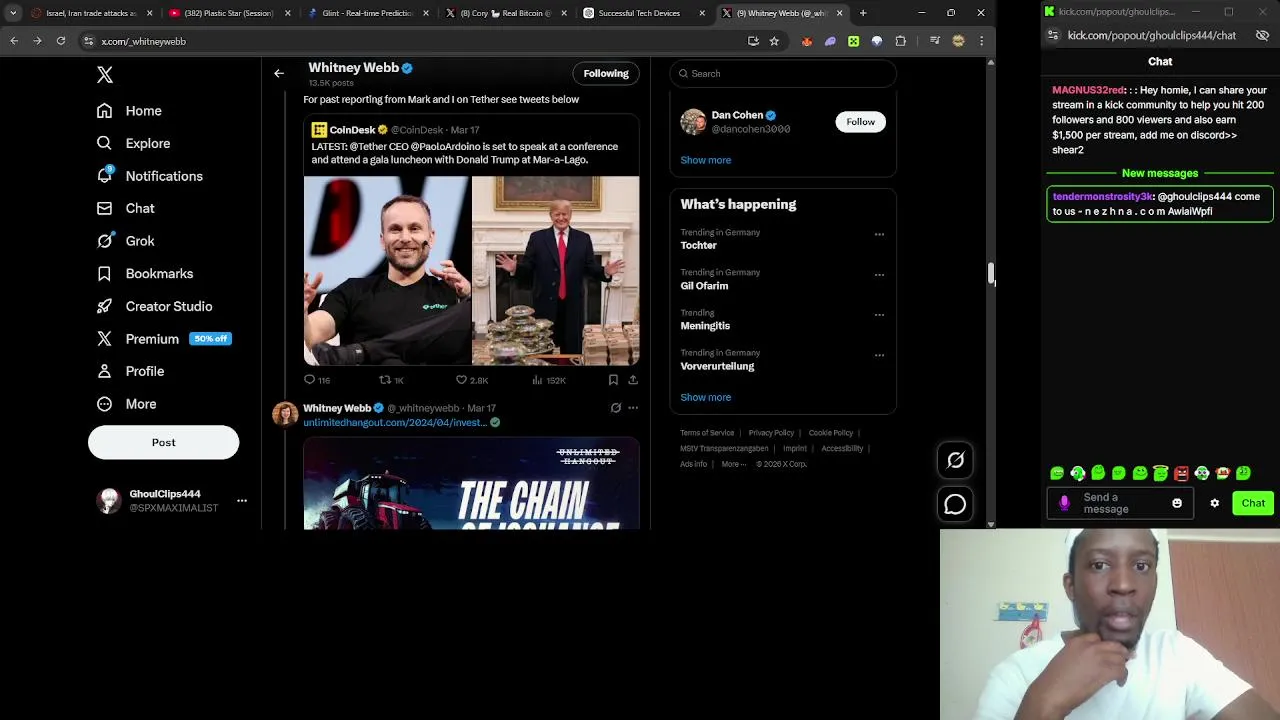This screenshot has width=1280, height=720.
Task: Open the Cookie Policy link
Action: pyautogui.click(x=830, y=433)
